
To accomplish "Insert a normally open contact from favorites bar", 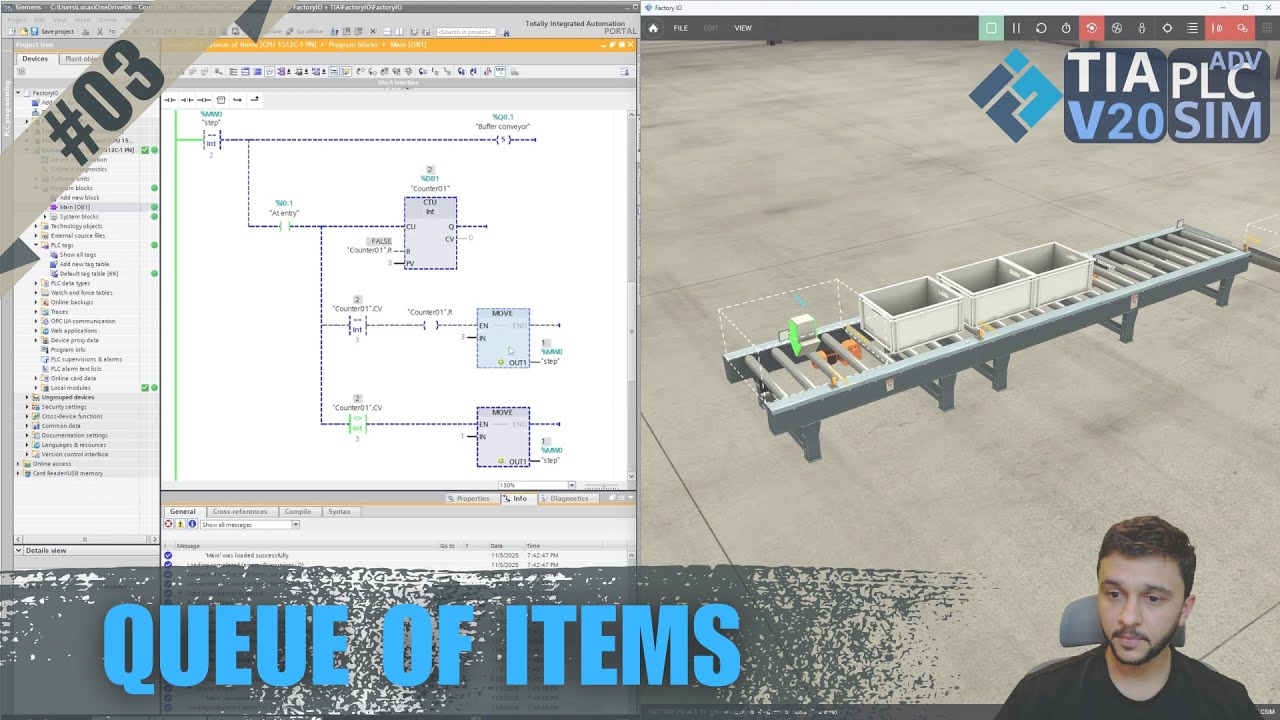I will tap(170, 100).
